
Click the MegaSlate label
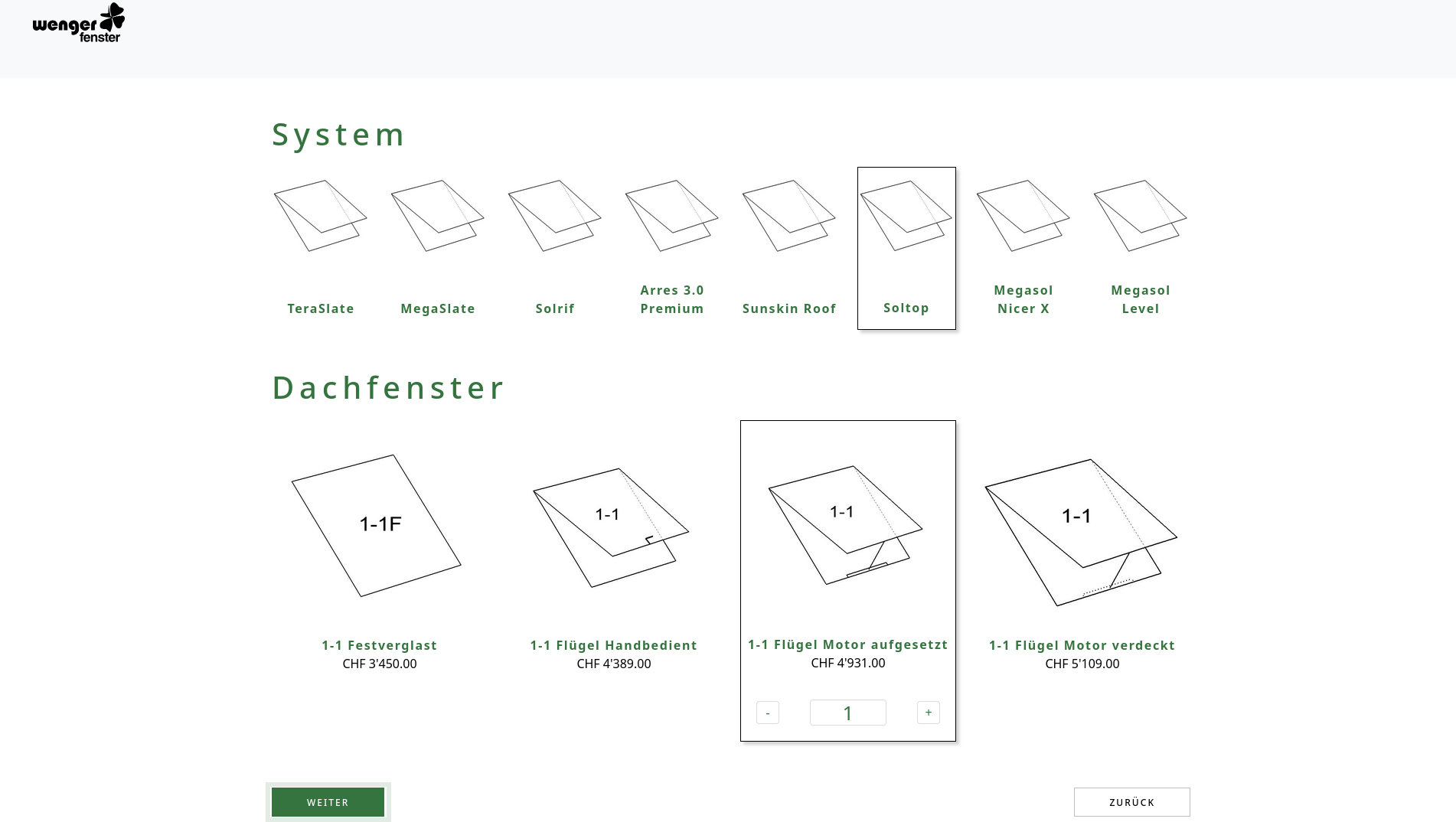438,308
